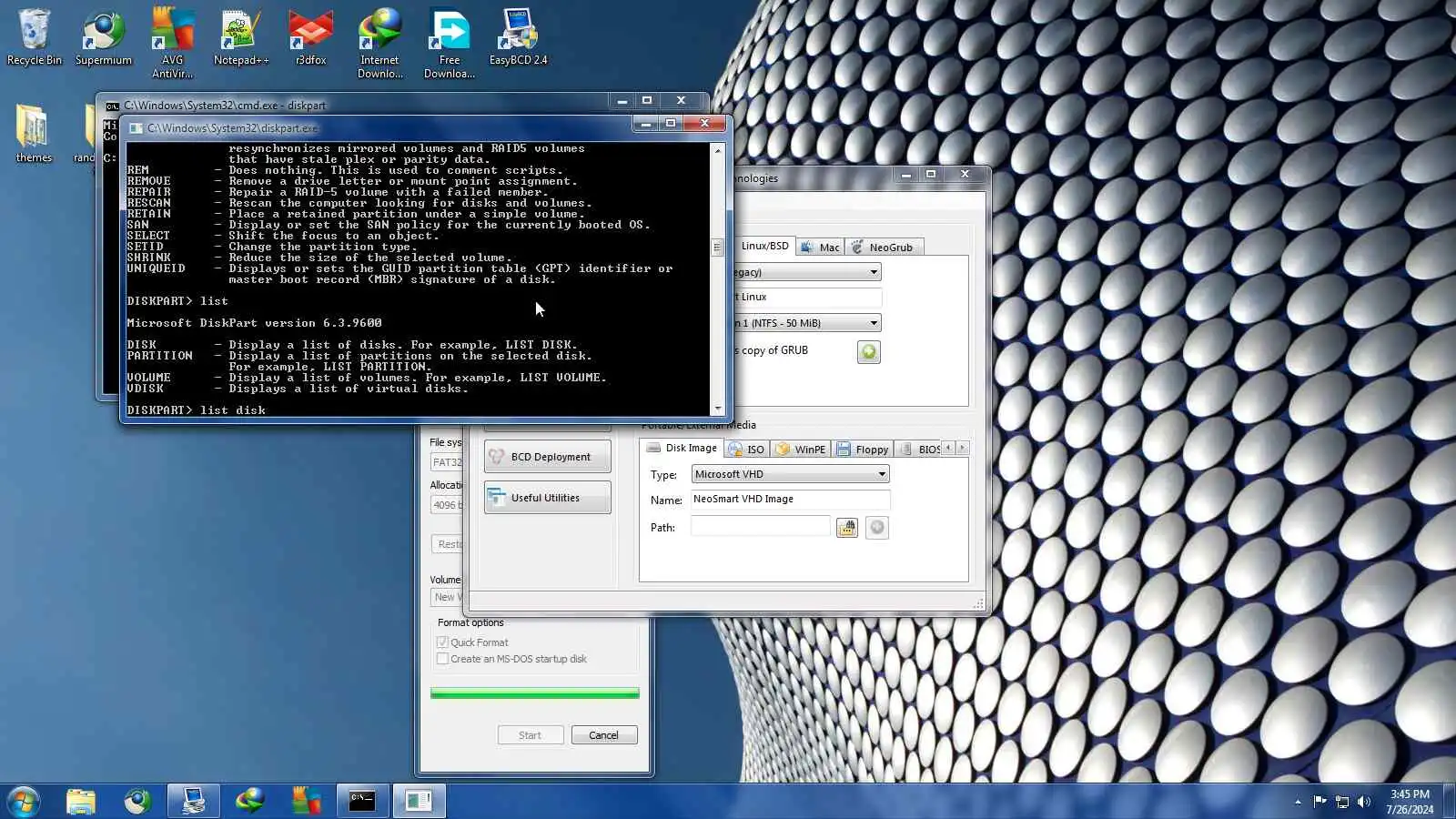The width and height of the screenshot is (1456, 819).
Task: Open the Notepad++ desktop shortcut
Action: 241,37
